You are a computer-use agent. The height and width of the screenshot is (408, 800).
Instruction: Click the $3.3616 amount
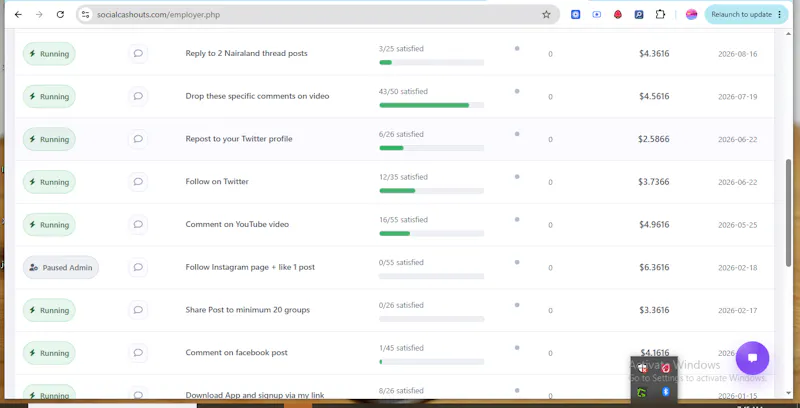click(x=654, y=310)
